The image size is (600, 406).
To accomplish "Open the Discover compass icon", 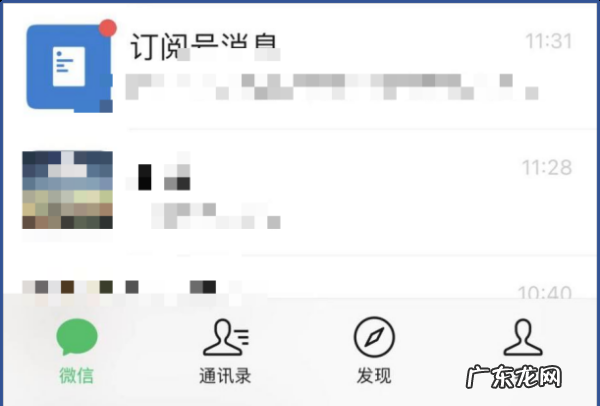I will (374, 337).
